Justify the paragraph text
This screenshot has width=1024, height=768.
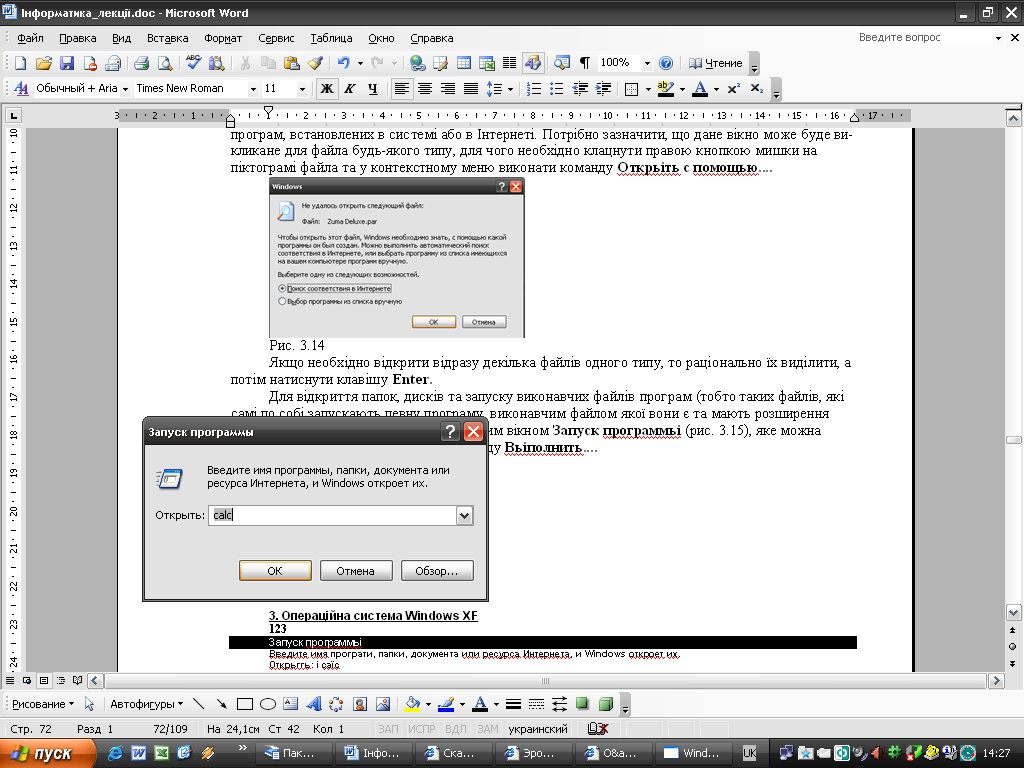(x=471, y=89)
